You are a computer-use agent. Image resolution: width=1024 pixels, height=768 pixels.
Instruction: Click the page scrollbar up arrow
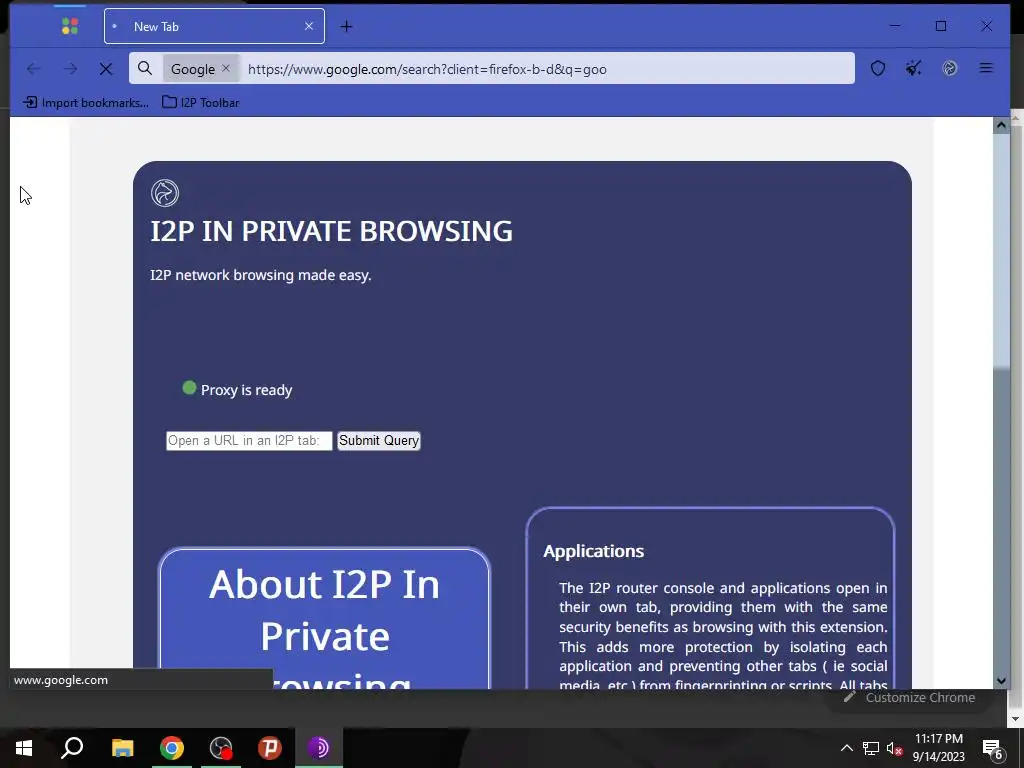point(1000,125)
